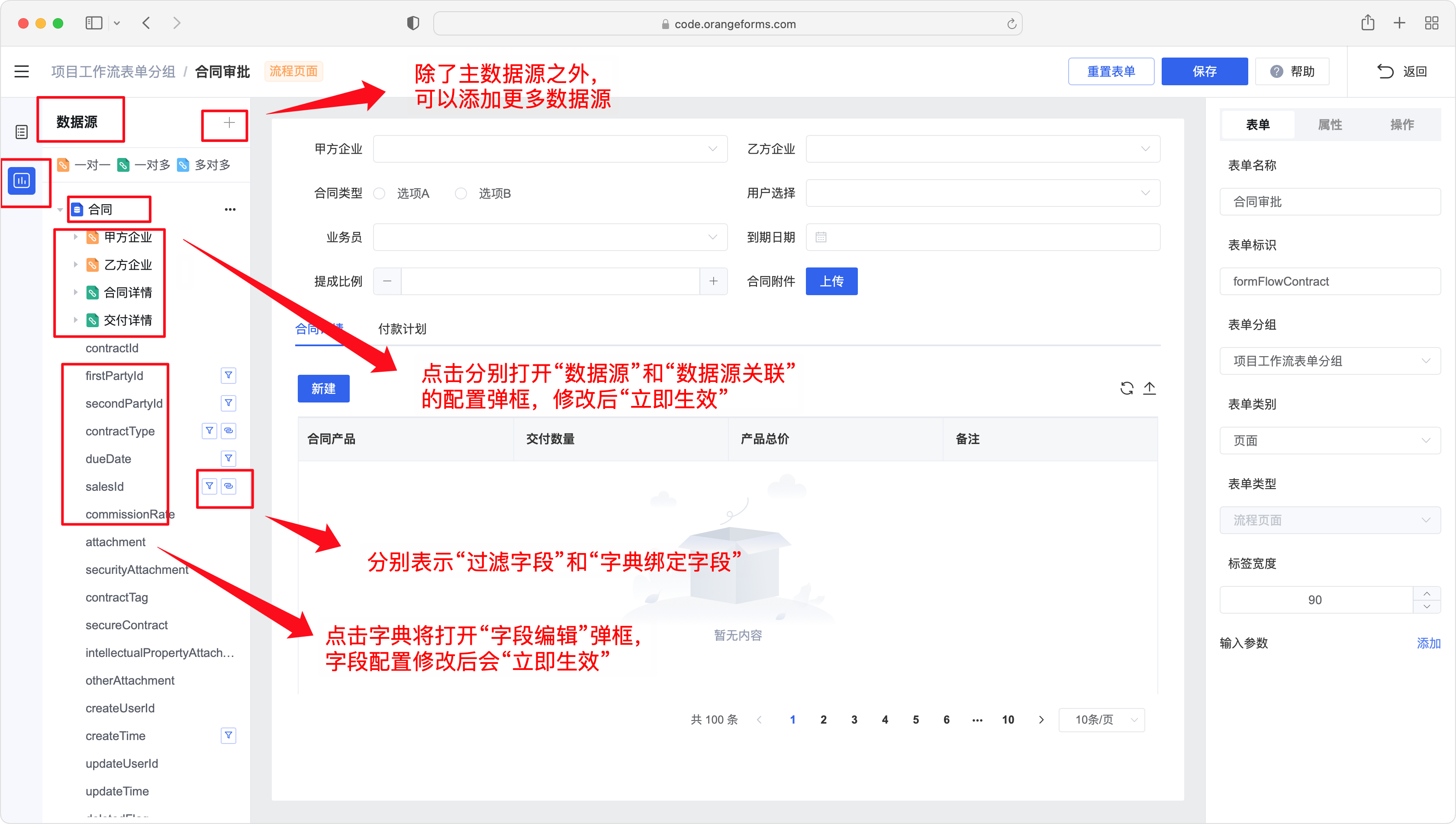The height and width of the screenshot is (824, 1456).
Task: Increase 标签宽度 with up arrow
Action: click(1427, 594)
